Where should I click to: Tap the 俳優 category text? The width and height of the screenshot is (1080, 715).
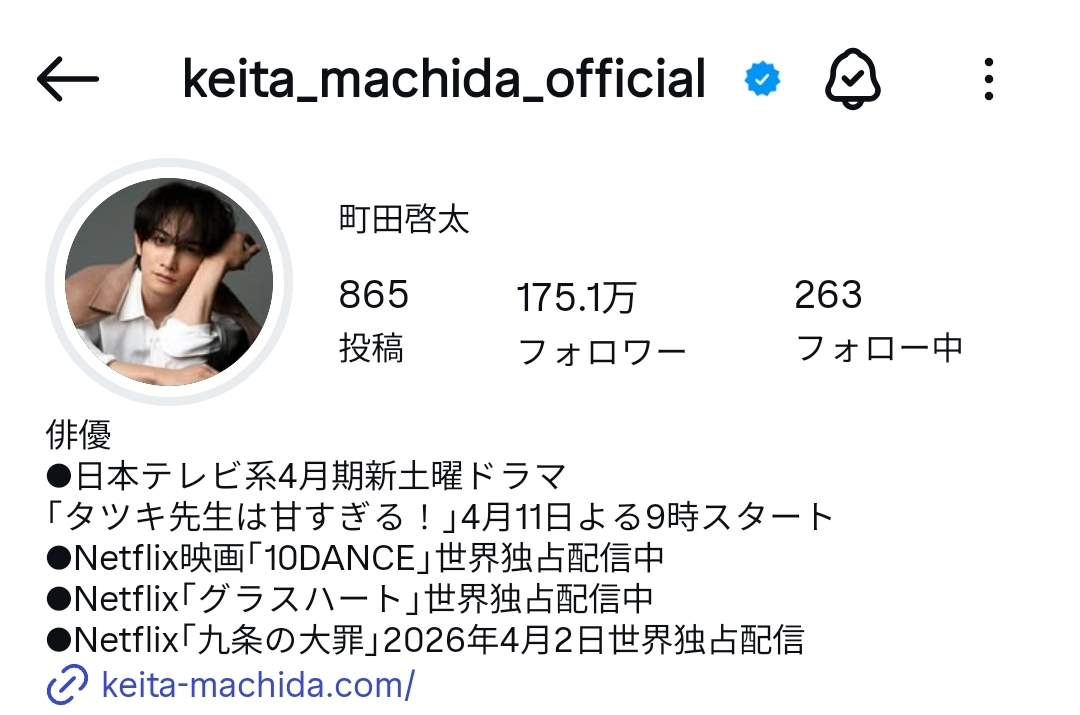point(79,435)
